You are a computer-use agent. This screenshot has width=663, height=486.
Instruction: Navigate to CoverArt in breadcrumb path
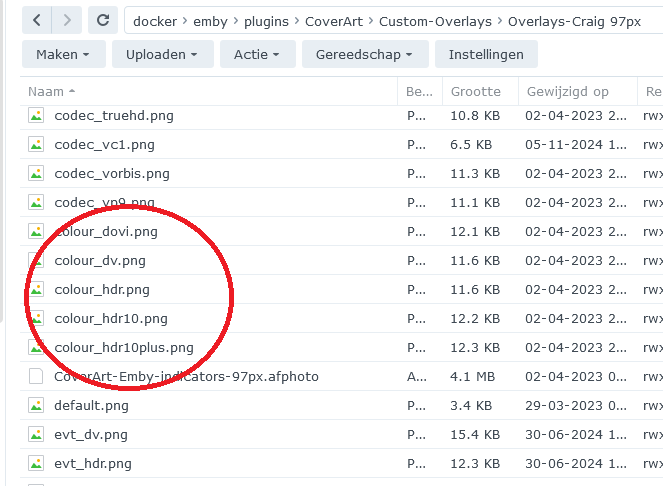334,21
